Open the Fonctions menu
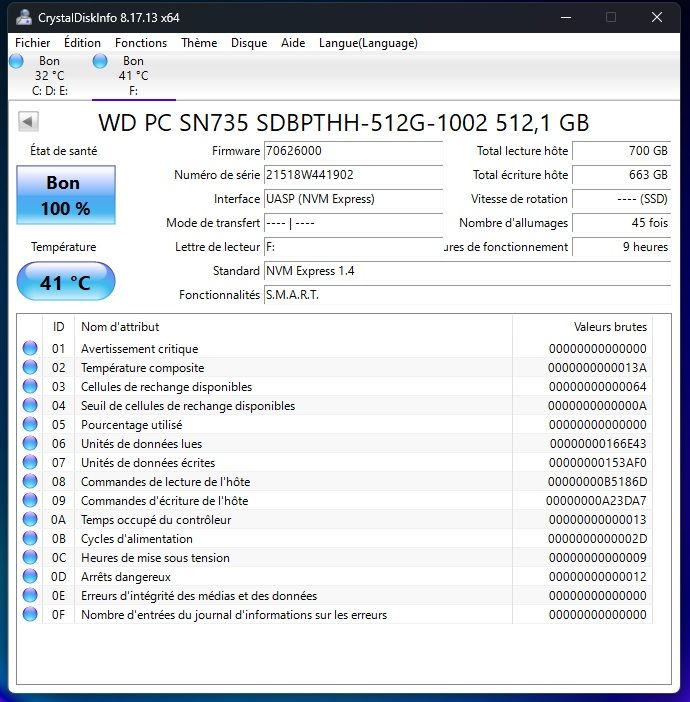This screenshot has height=702, width=690. pyautogui.click(x=141, y=43)
